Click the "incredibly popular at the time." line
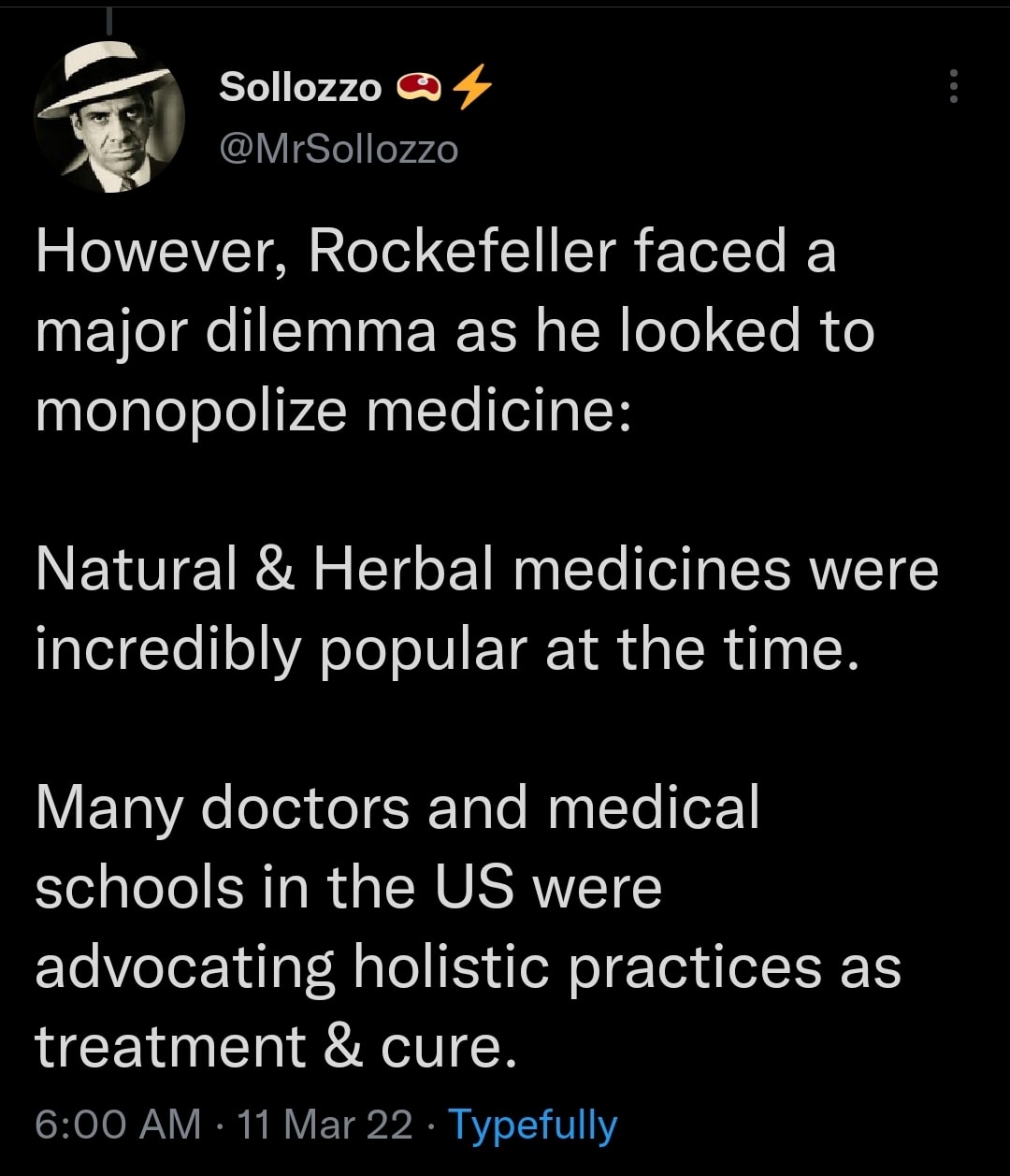This screenshot has width=1010, height=1176. (x=446, y=648)
